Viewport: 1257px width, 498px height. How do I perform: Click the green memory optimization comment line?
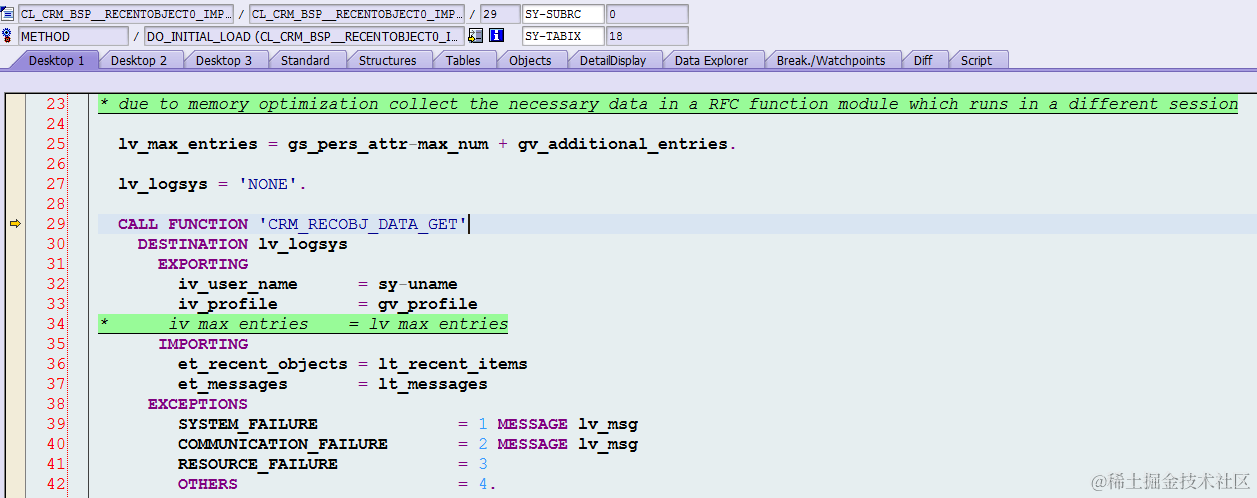click(x=668, y=104)
